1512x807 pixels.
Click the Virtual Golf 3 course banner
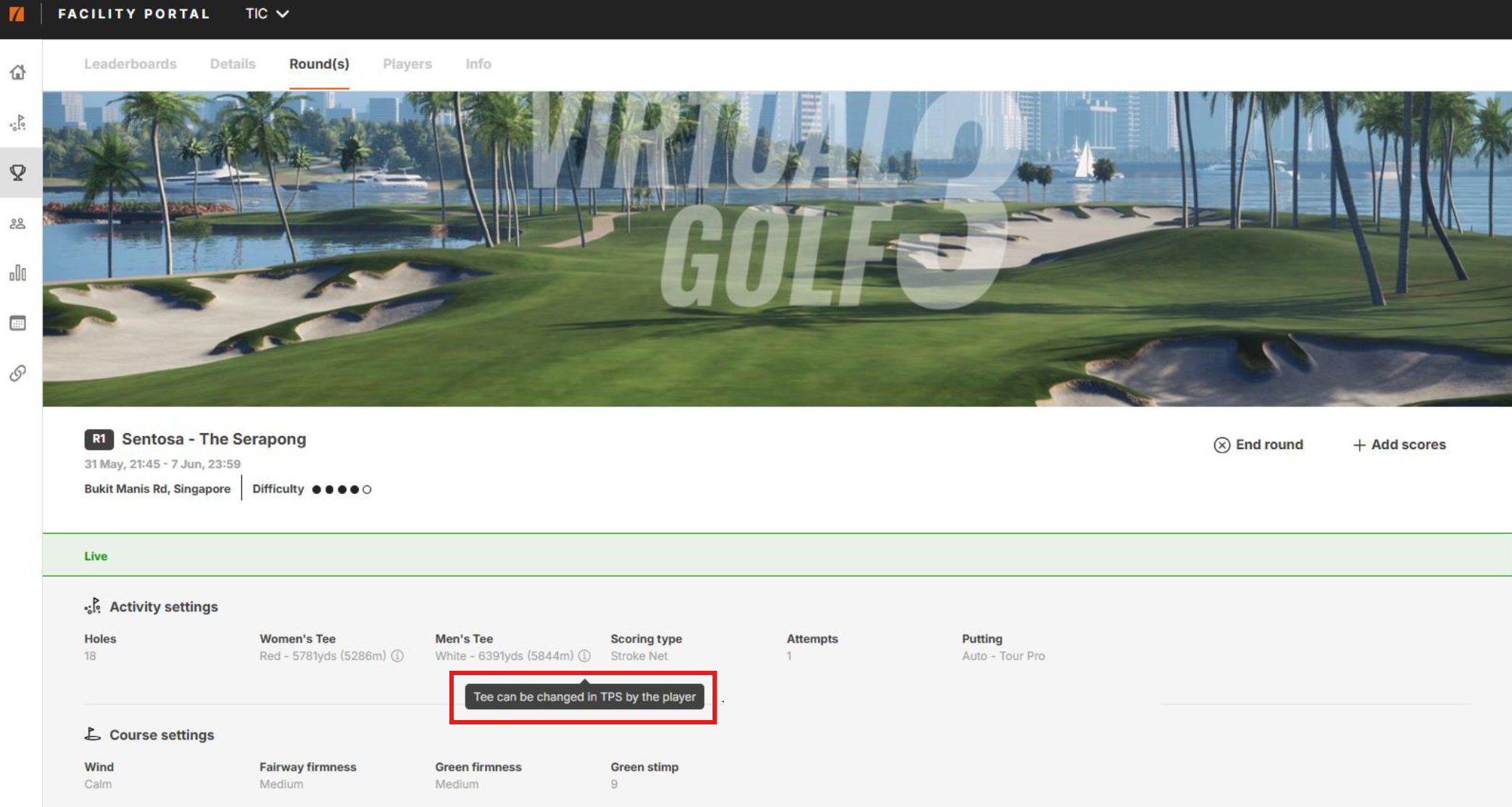tap(777, 248)
